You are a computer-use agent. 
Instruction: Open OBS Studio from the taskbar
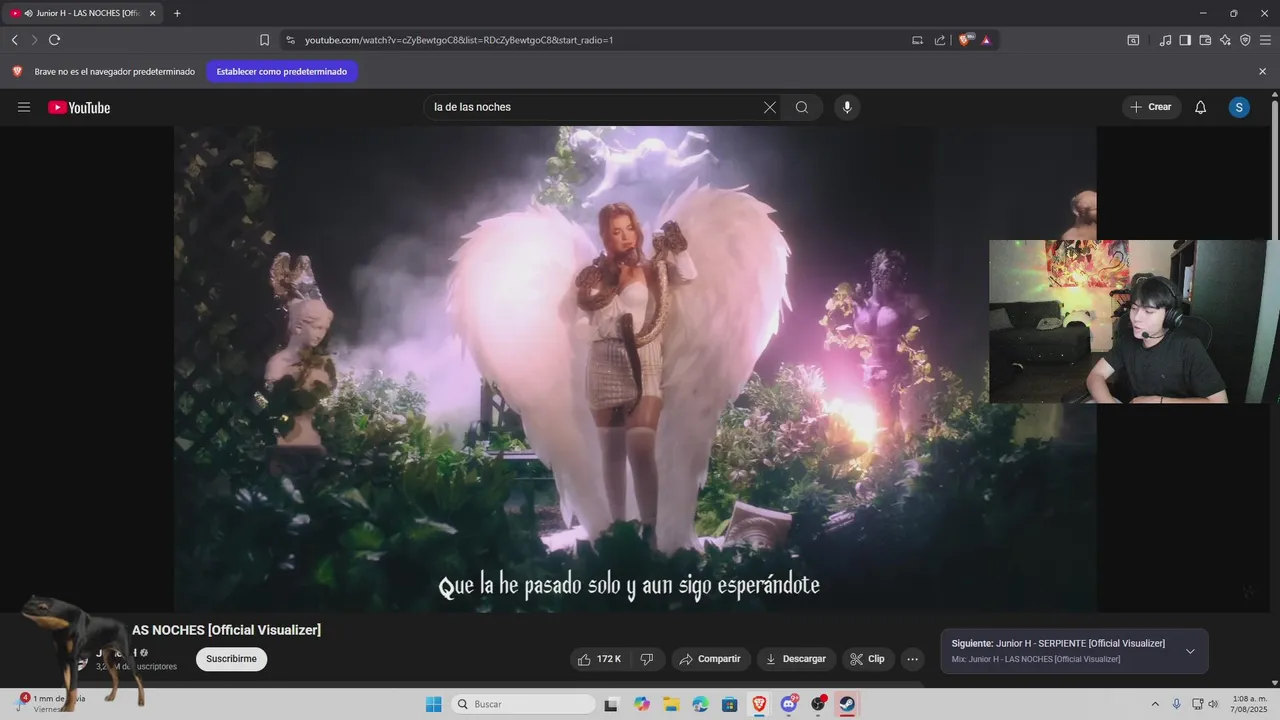pos(817,704)
